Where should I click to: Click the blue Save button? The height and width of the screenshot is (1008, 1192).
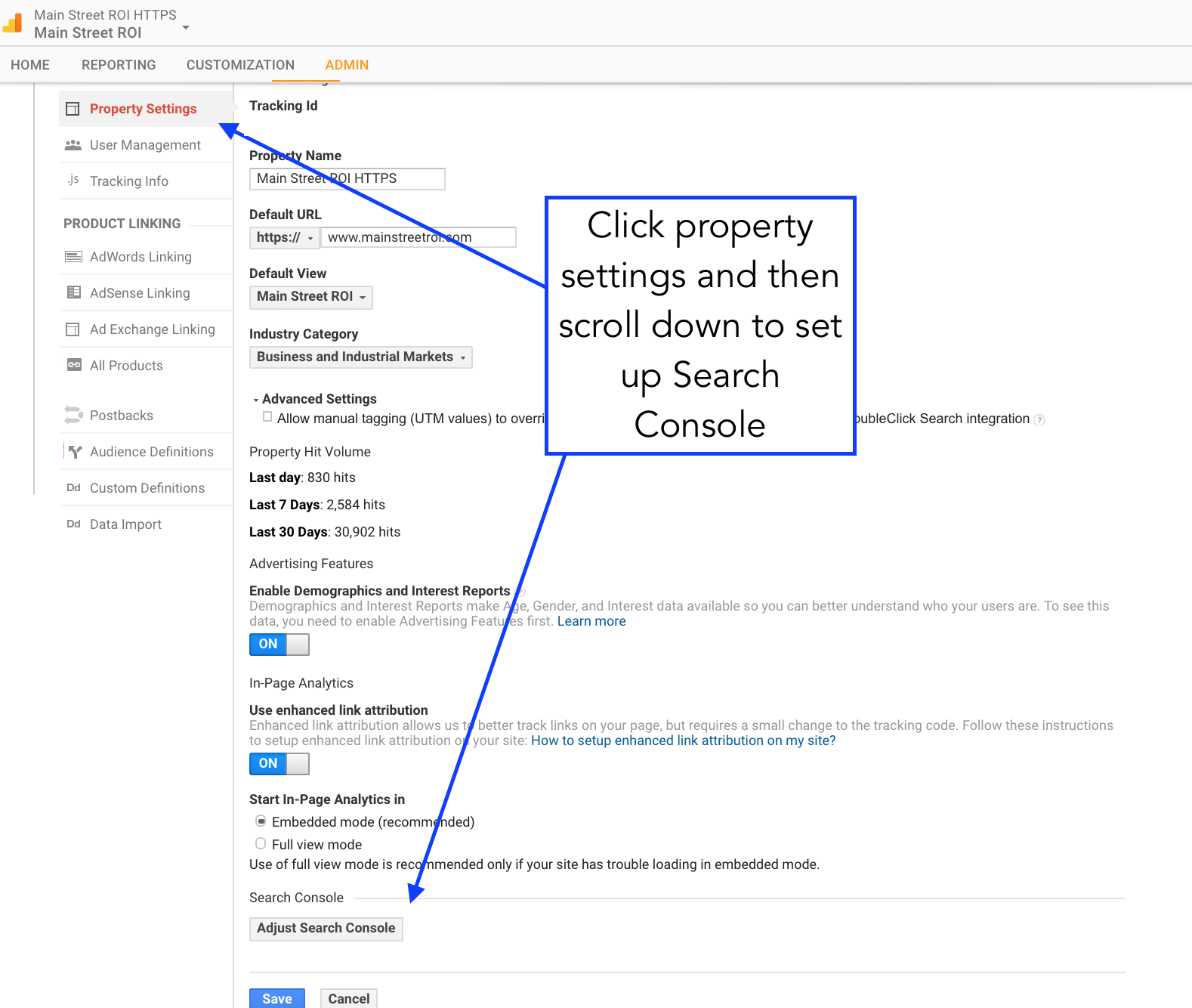click(x=276, y=998)
